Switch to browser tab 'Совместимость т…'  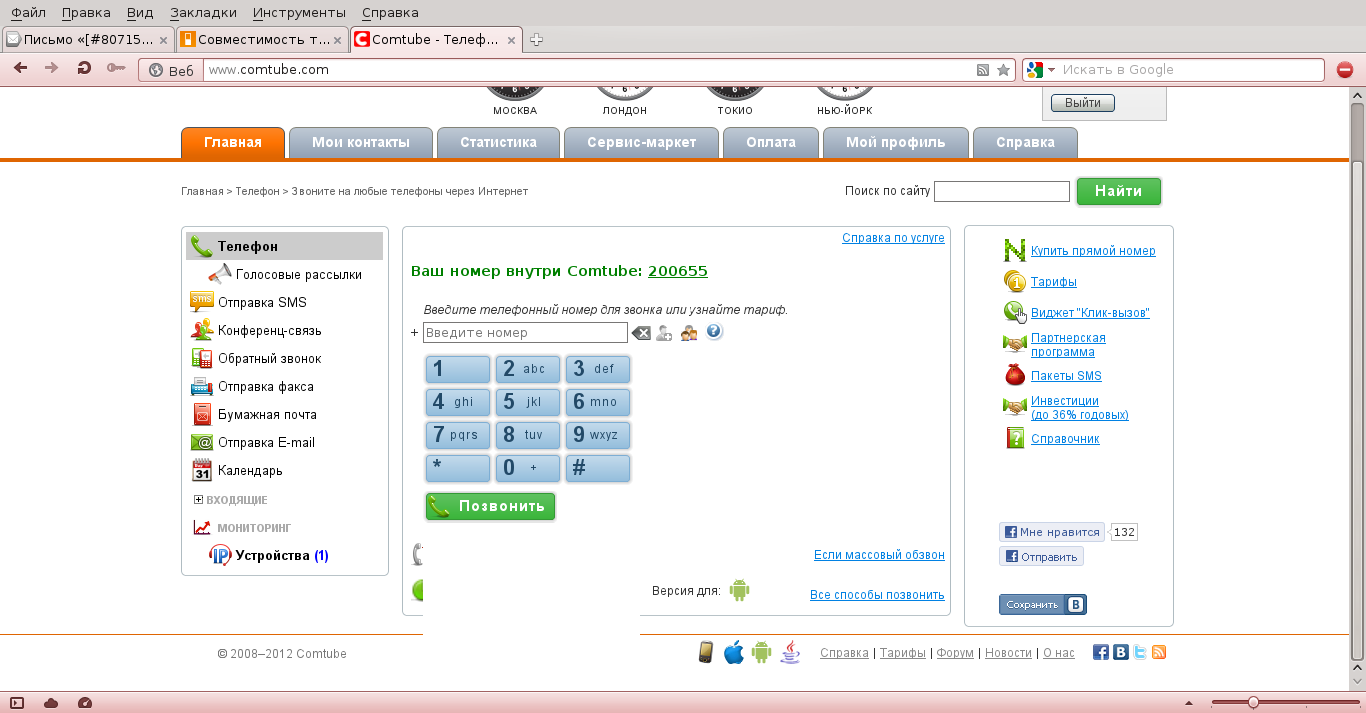(x=262, y=40)
